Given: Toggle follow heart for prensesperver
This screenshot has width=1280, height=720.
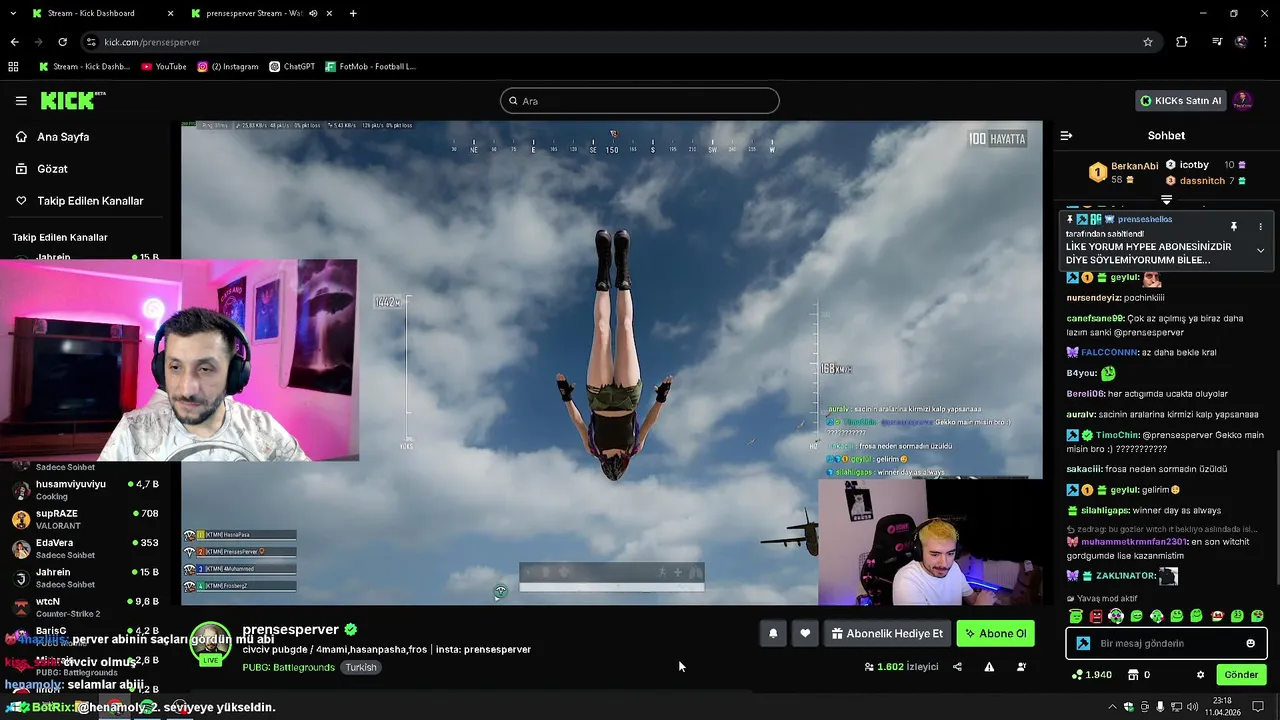Looking at the screenshot, I should coord(805,633).
